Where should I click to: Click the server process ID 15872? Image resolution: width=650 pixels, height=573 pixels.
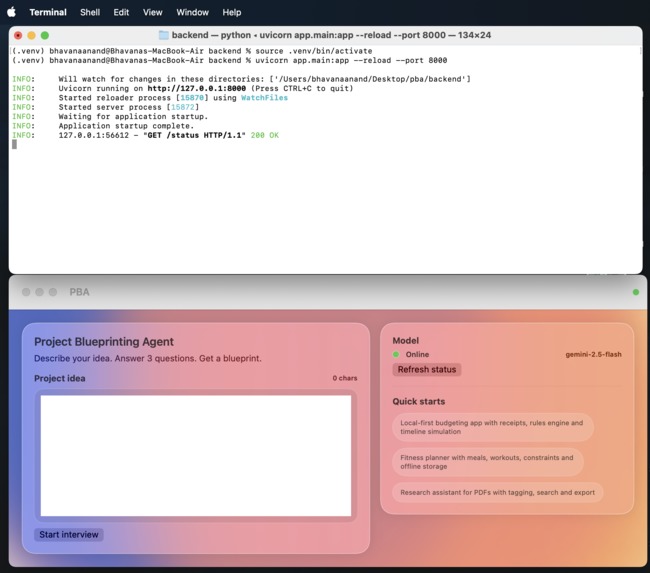click(x=182, y=107)
